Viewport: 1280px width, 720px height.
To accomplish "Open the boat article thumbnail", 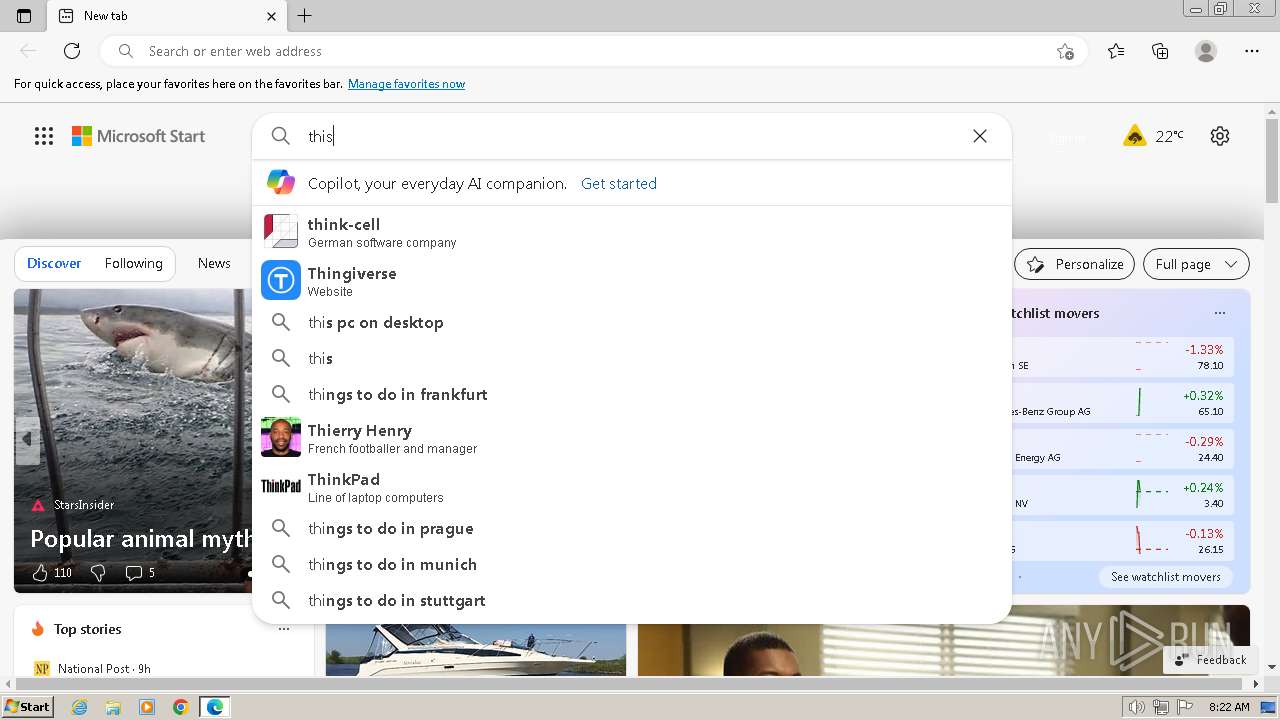I will click(476, 650).
